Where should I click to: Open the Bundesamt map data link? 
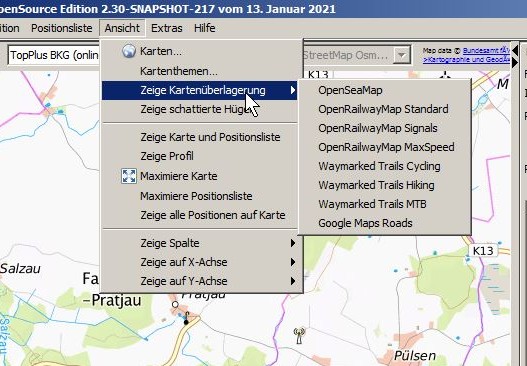[x=486, y=51]
